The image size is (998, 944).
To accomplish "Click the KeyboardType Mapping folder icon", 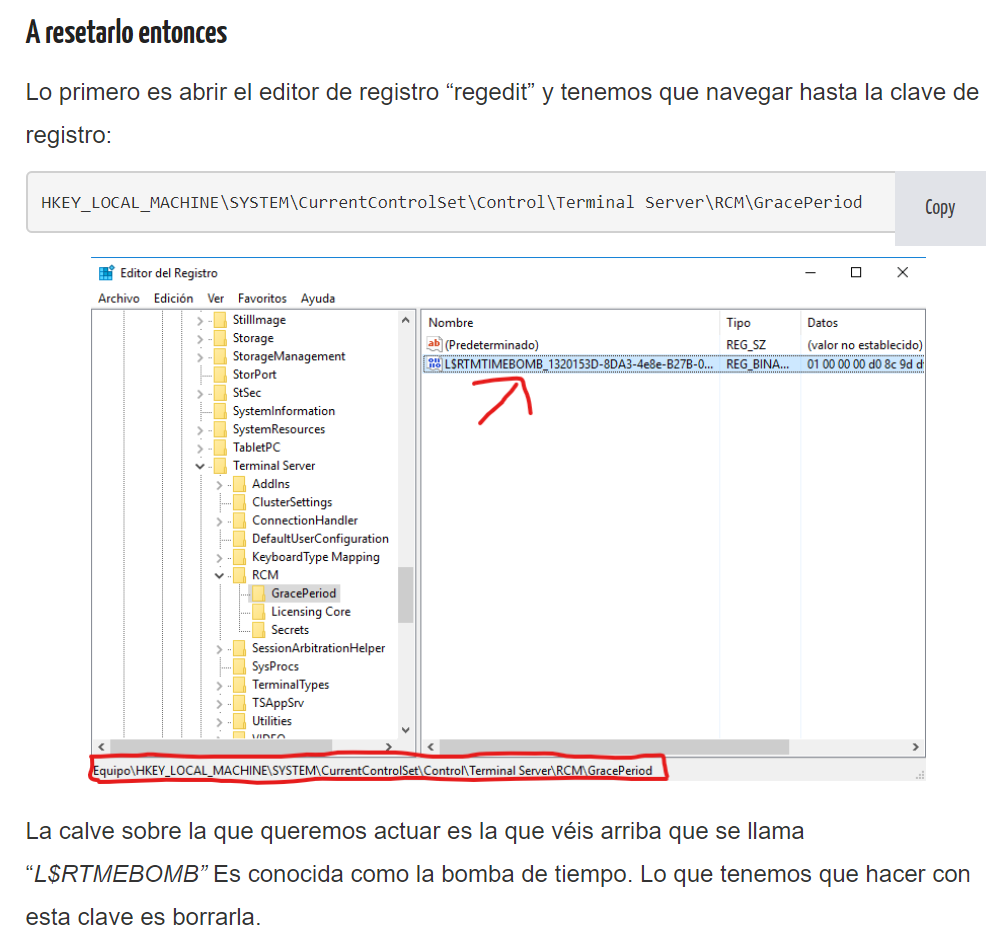I will point(239,557).
